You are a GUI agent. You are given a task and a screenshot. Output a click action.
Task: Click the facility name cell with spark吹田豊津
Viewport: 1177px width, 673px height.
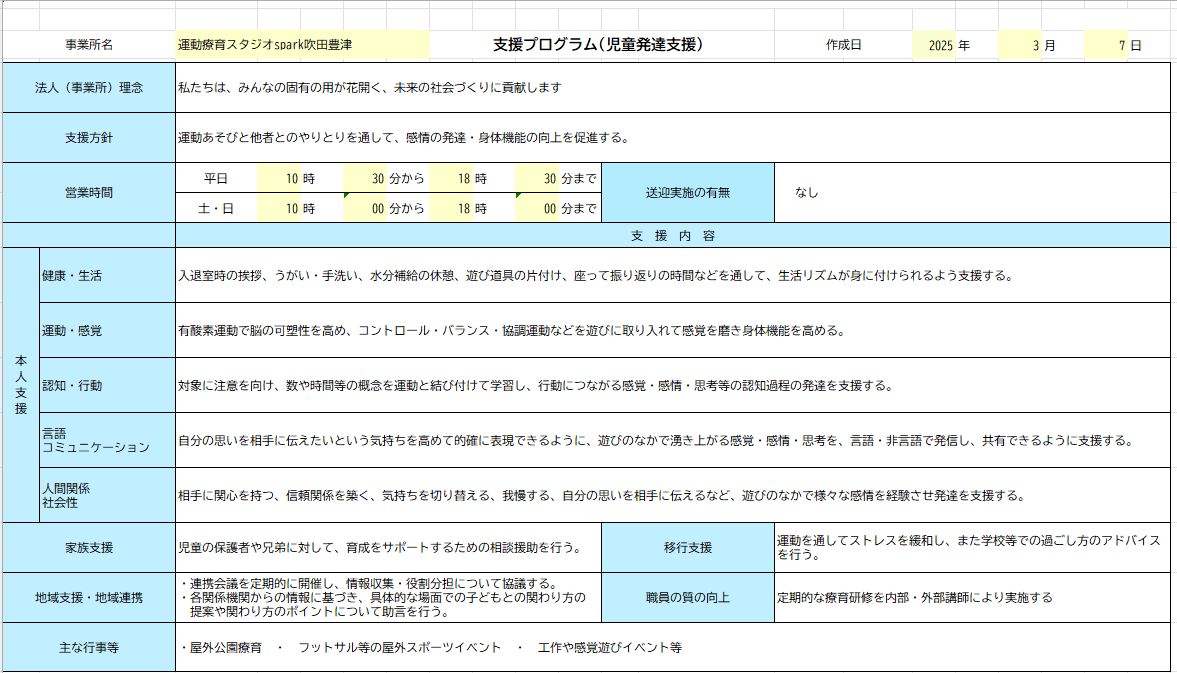[302, 45]
